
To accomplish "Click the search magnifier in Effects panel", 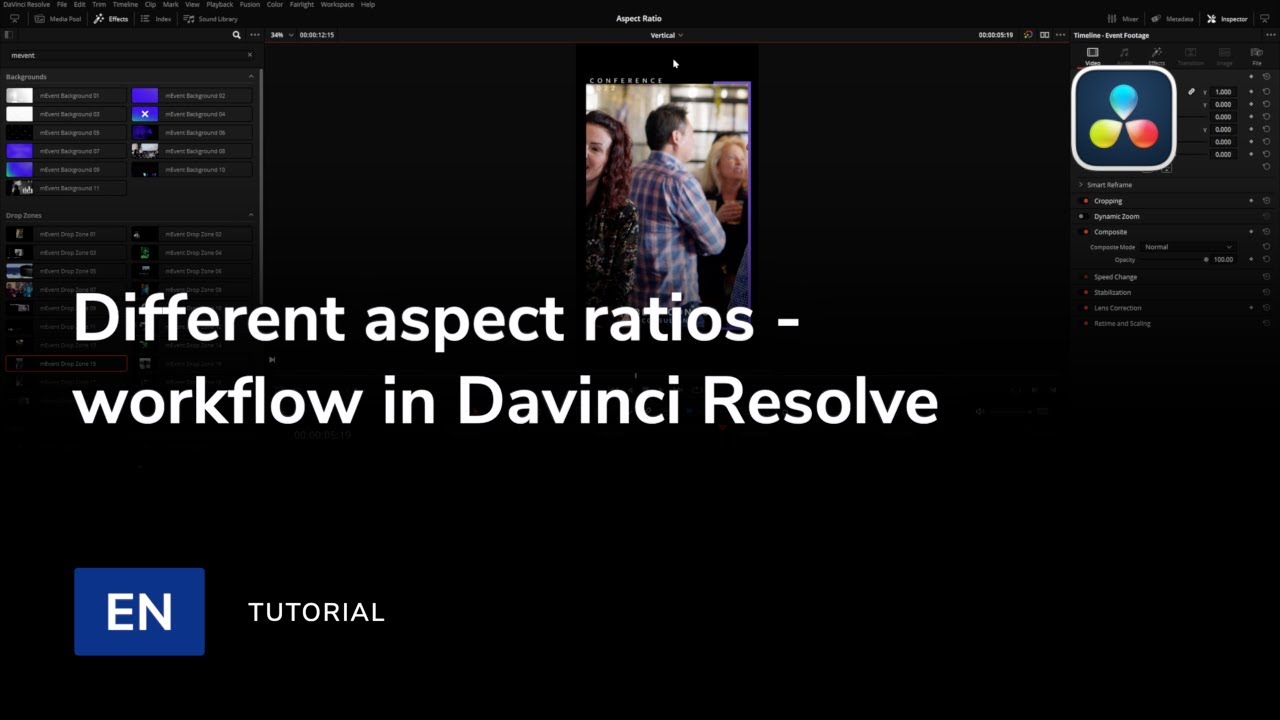I will 237,35.
